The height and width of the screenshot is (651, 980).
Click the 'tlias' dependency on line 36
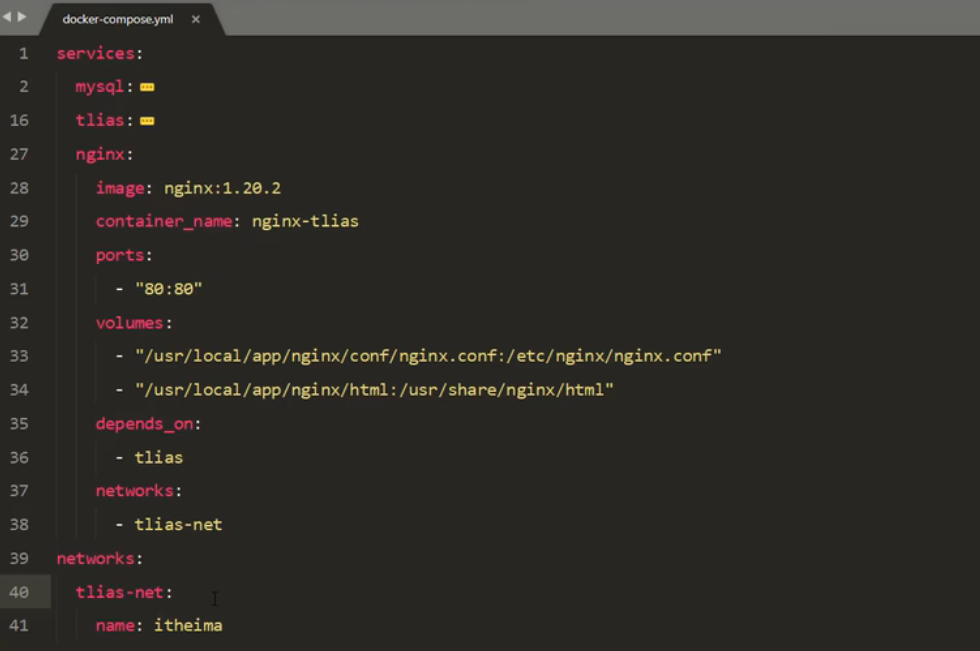159,458
